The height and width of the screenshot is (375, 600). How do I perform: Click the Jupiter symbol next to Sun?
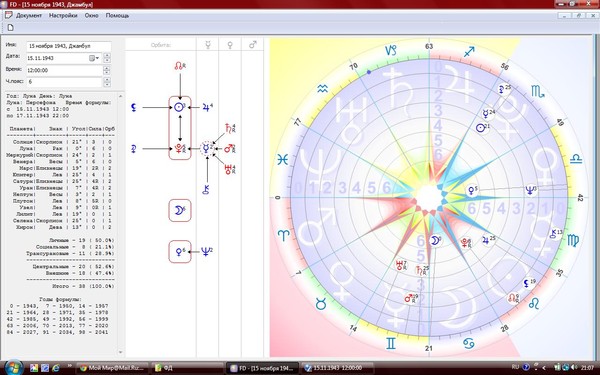point(207,108)
